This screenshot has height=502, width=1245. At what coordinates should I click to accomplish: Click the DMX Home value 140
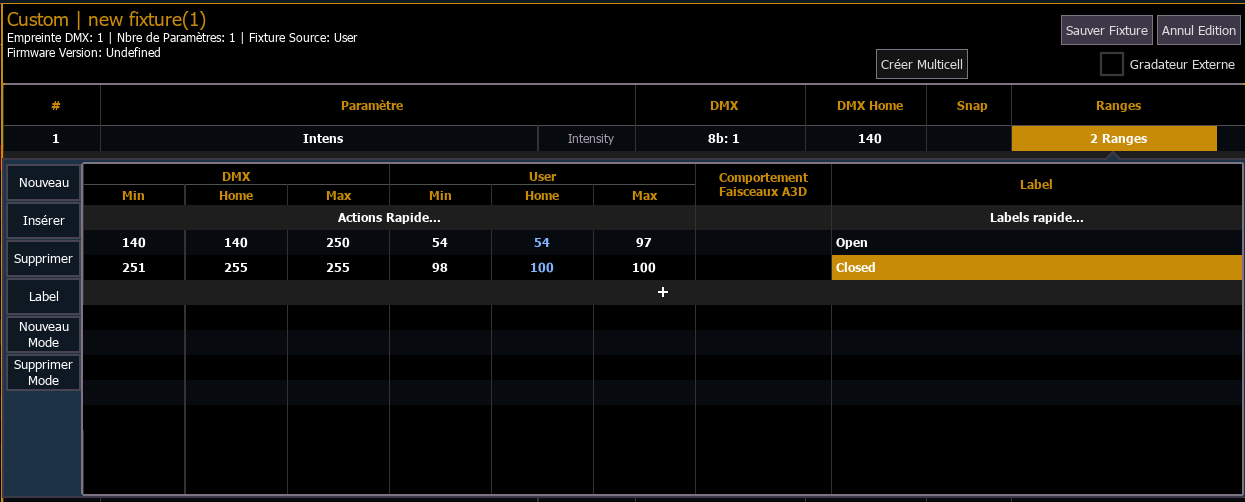(x=868, y=139)
